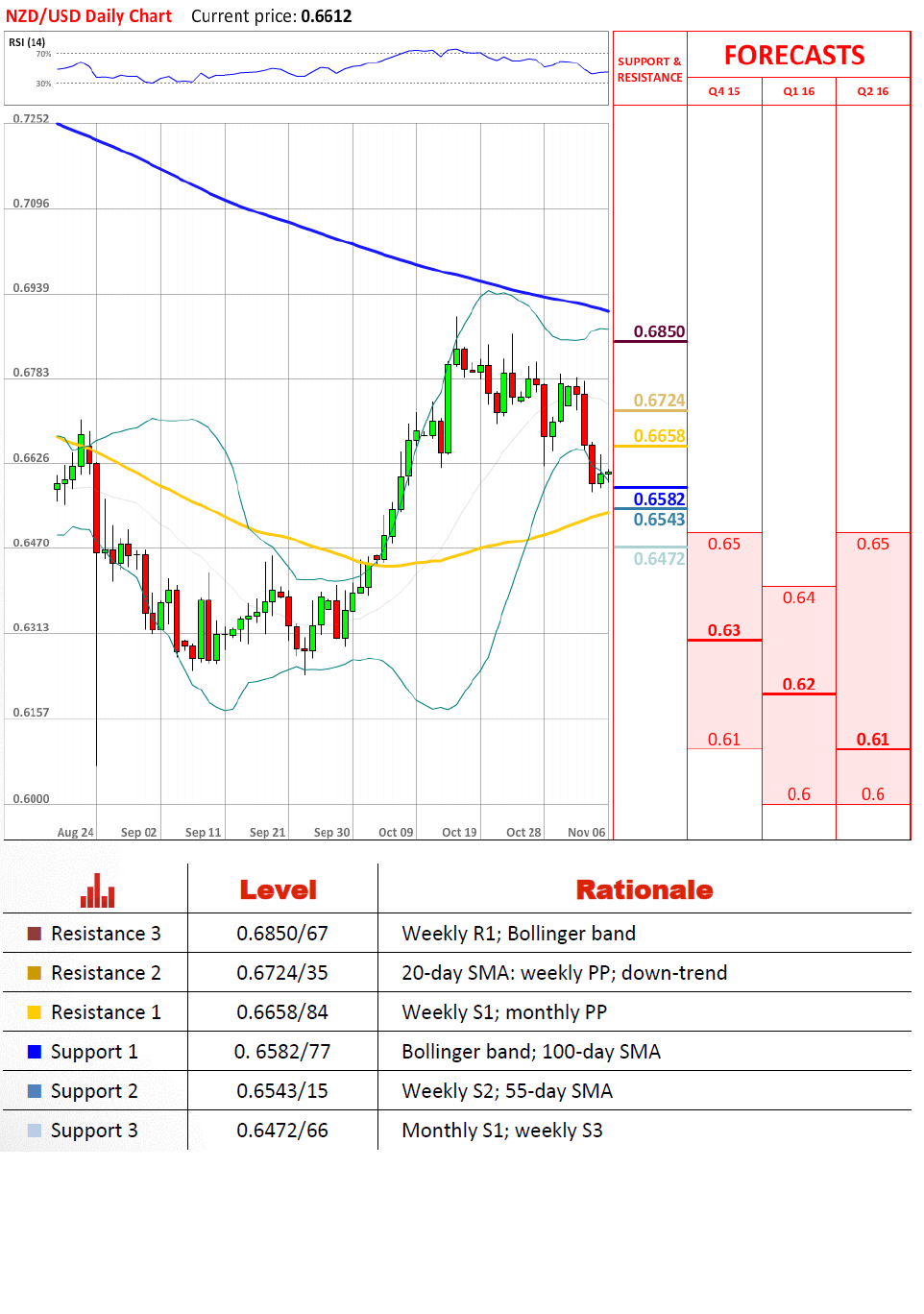Click the 0.6472 support level label
The image size is (924, 1314).
click(660, 559)
